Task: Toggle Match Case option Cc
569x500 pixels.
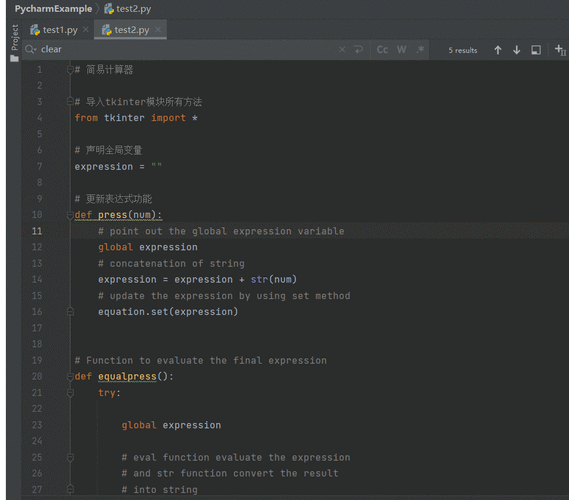Action: (x=382, y=49)
